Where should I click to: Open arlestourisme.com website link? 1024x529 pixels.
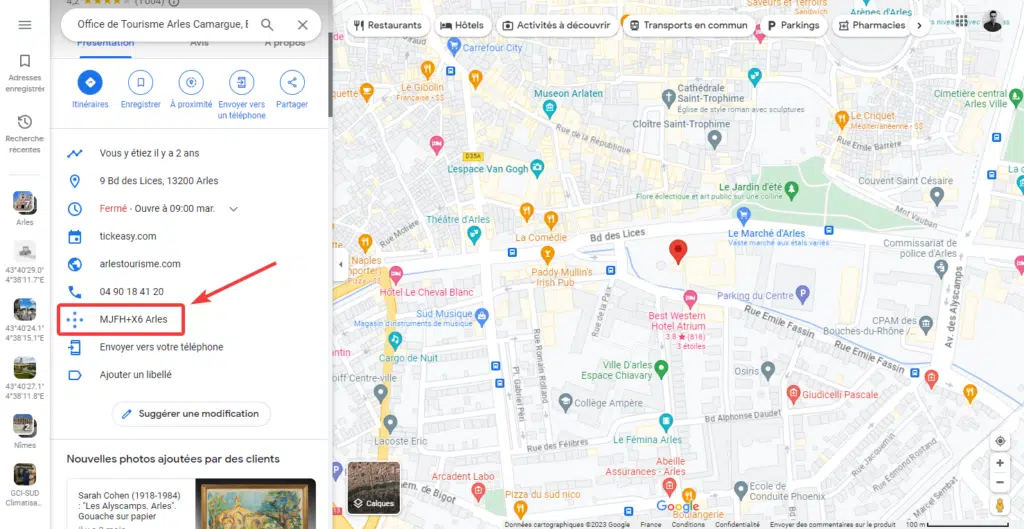tap(140, 264)
